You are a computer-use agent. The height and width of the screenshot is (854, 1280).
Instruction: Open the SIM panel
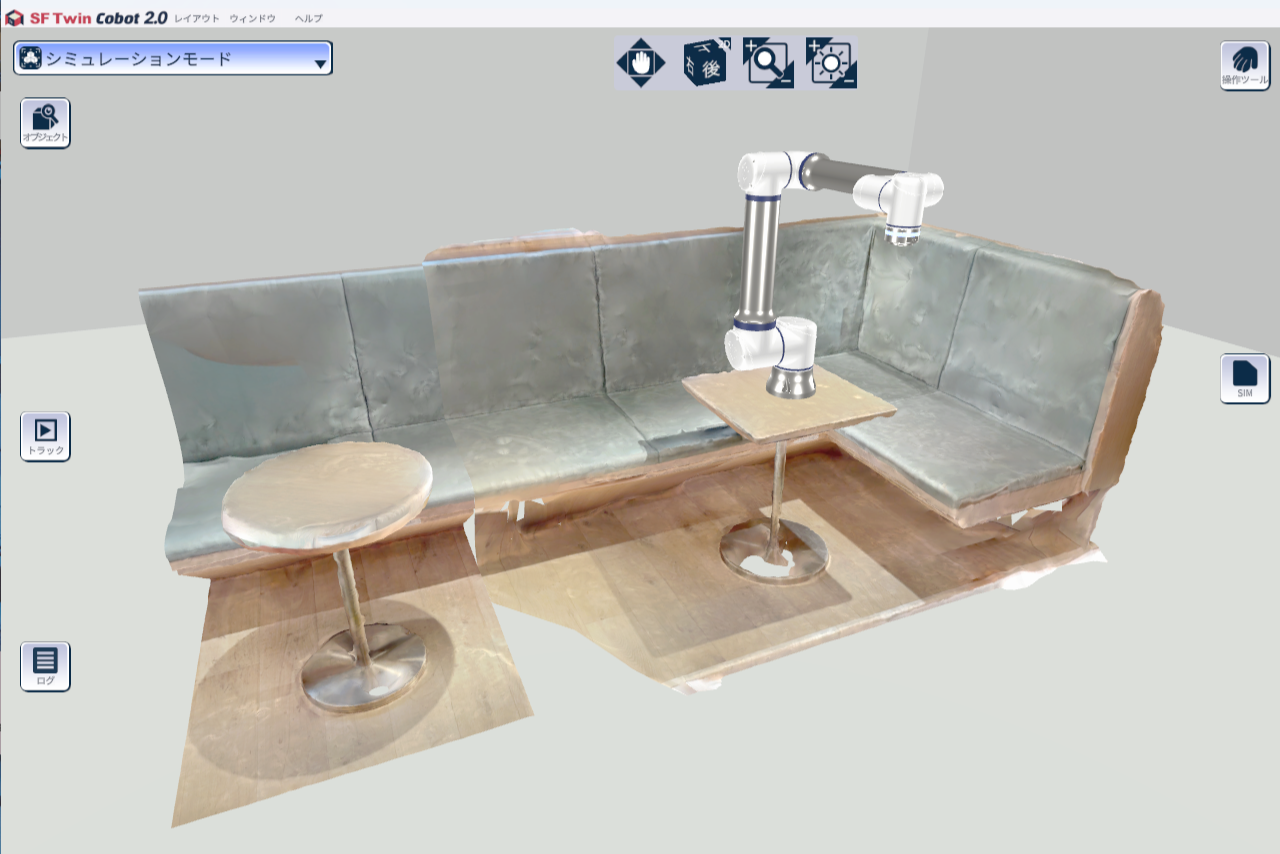point(1244,377)
